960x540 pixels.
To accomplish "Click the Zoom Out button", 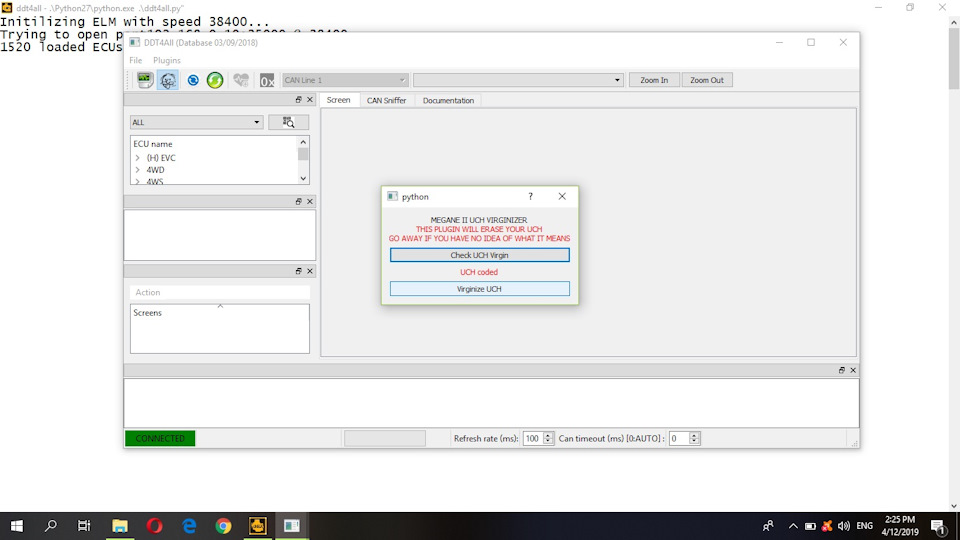I will [x=707, y=80].
